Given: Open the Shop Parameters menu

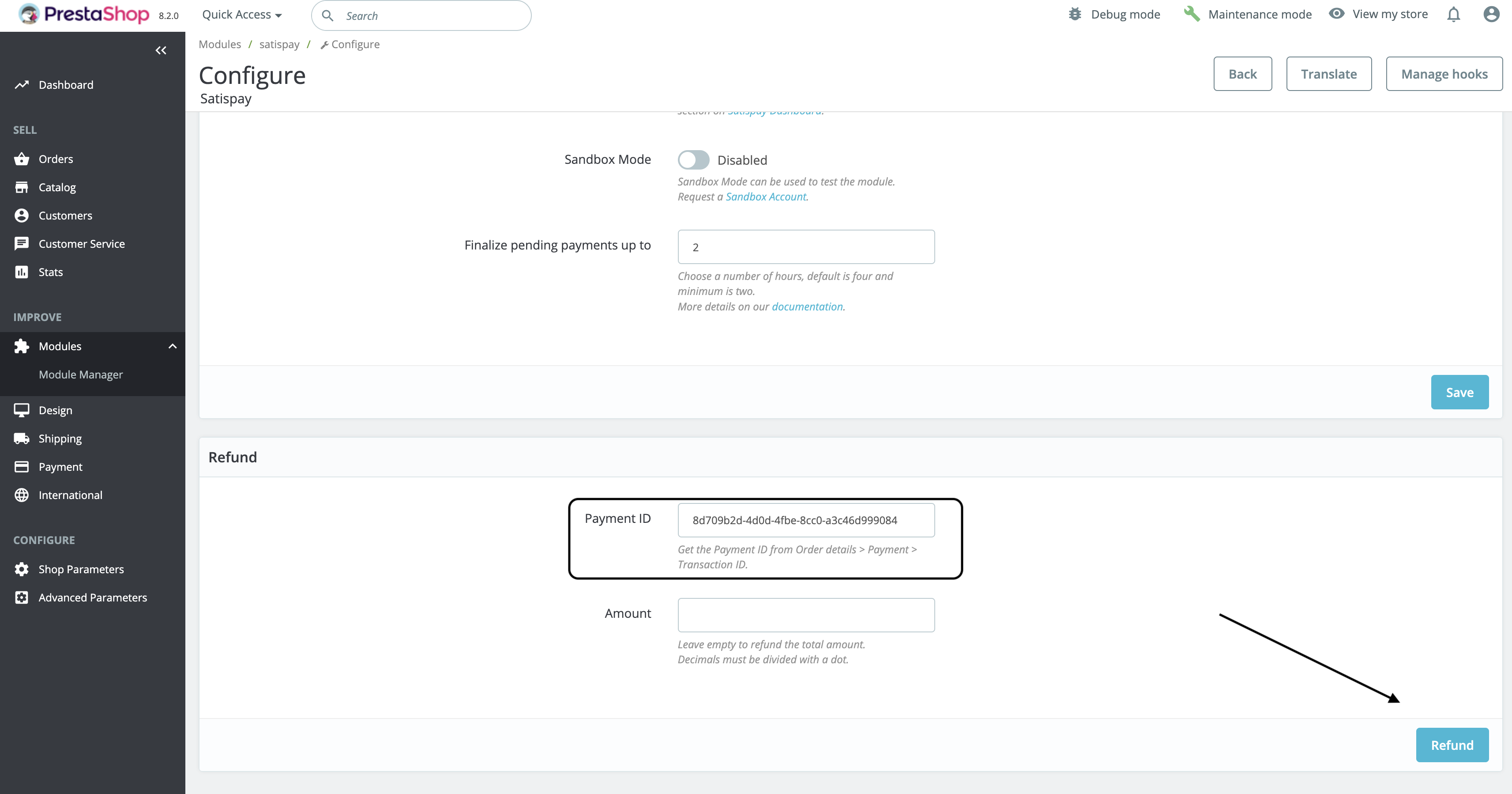Looking at the screenshot, I should click(81, 569).
